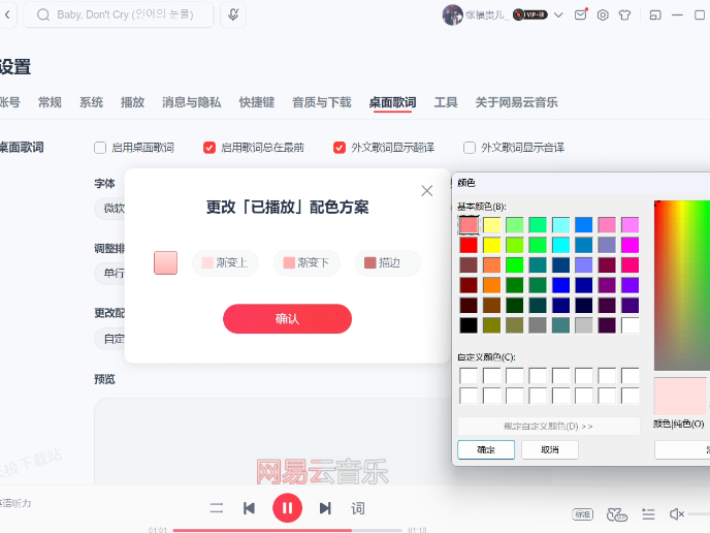Open the 快捷键 tab
This screenshot has width=710, height=533.
(x=257, y=102)
